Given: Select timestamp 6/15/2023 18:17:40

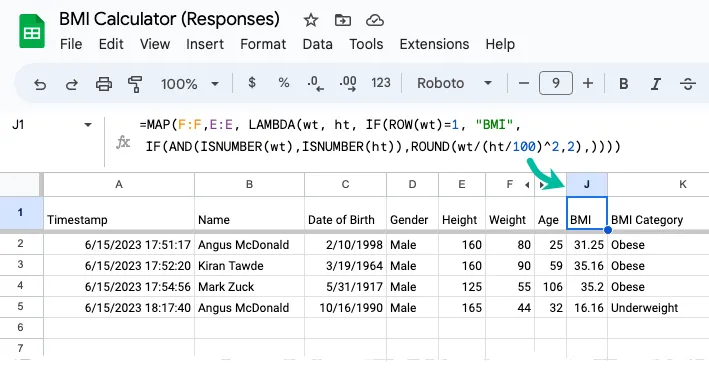Looking at the screenshot, I should click(119, 308).
